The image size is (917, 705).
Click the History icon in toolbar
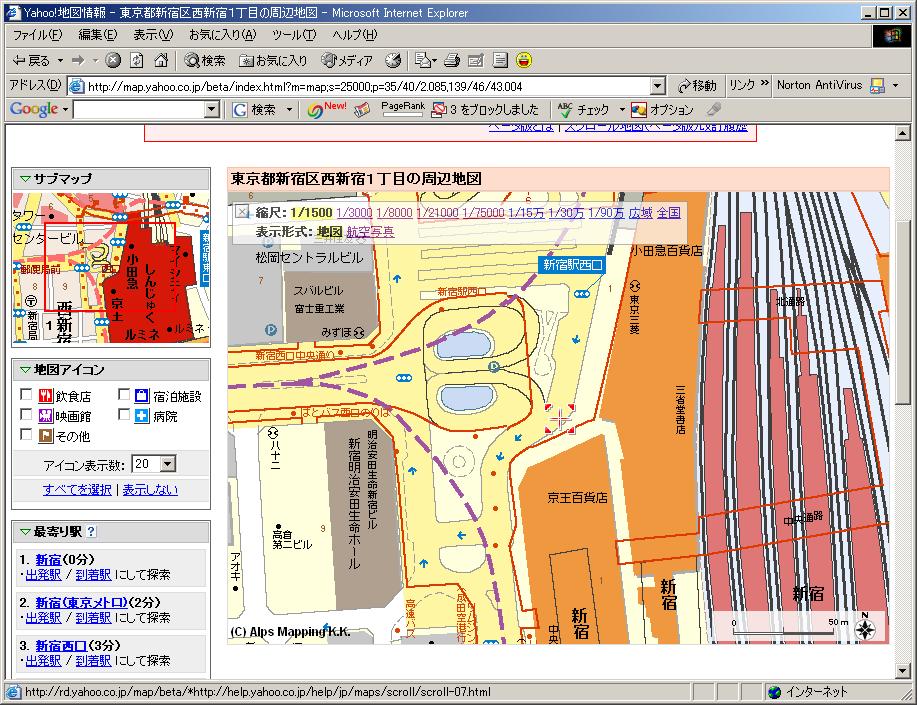coord(393,60)
